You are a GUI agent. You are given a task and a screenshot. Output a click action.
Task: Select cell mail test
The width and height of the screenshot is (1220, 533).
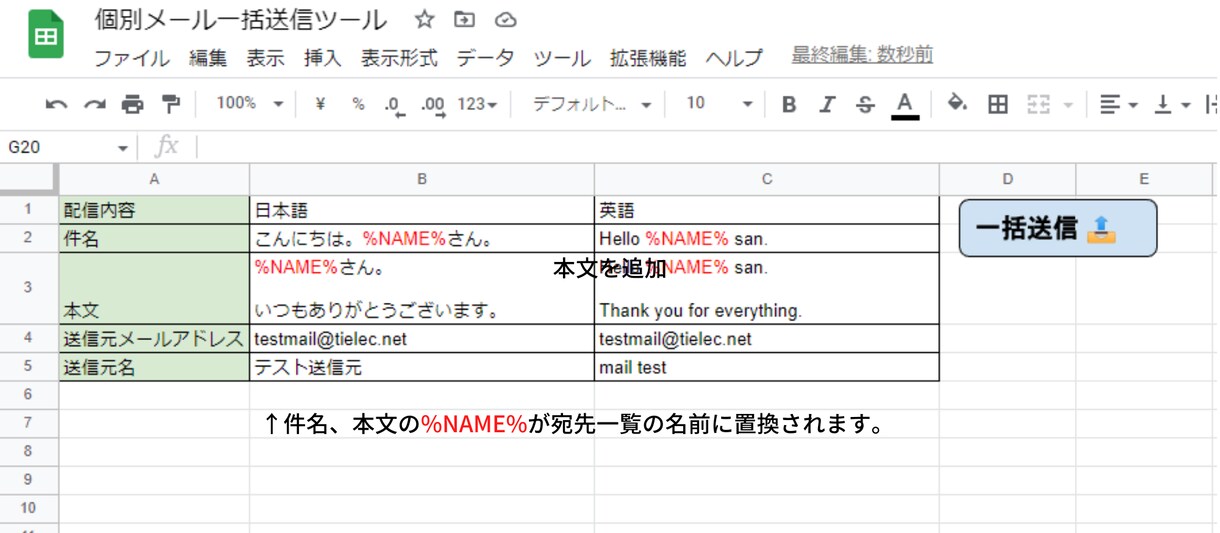click(x=767, y=367)
